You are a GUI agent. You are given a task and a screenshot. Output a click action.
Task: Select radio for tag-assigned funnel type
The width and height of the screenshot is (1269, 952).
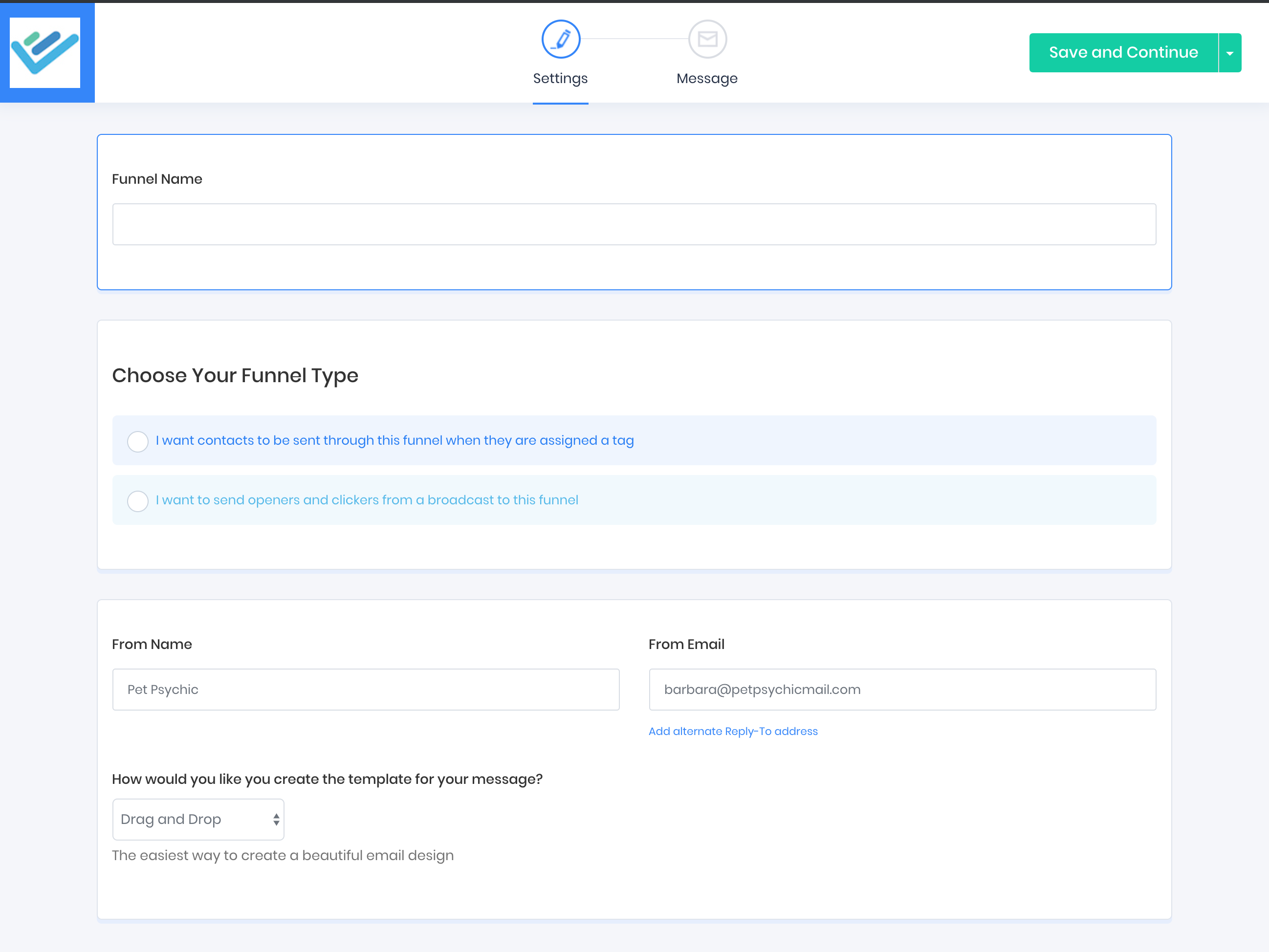click(138, 442)
